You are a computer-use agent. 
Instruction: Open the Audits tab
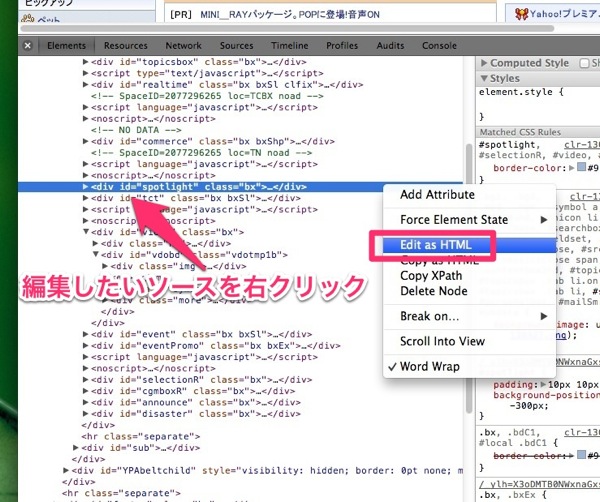point(390,46)
